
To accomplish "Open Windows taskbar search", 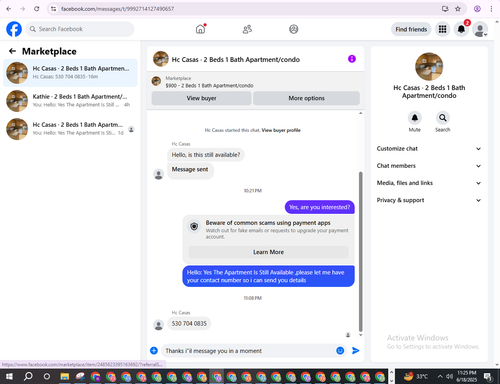I will (28, 376).
